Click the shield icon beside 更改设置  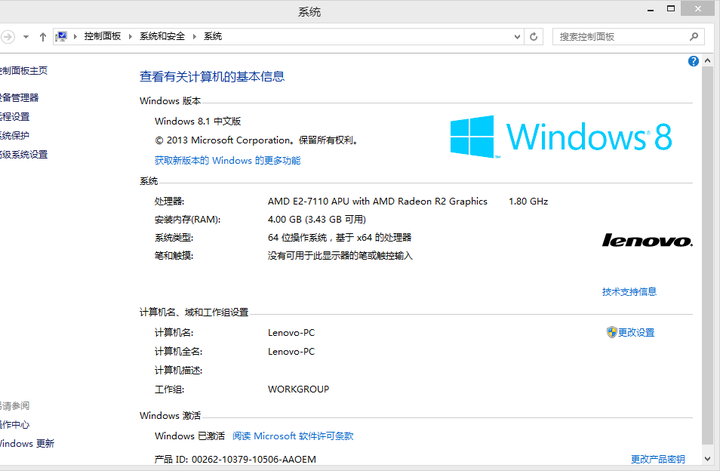pos(612,332)
